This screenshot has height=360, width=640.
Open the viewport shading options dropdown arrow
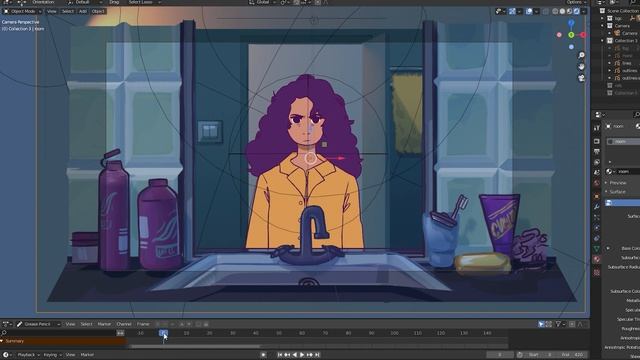click(x=584, y=11)
